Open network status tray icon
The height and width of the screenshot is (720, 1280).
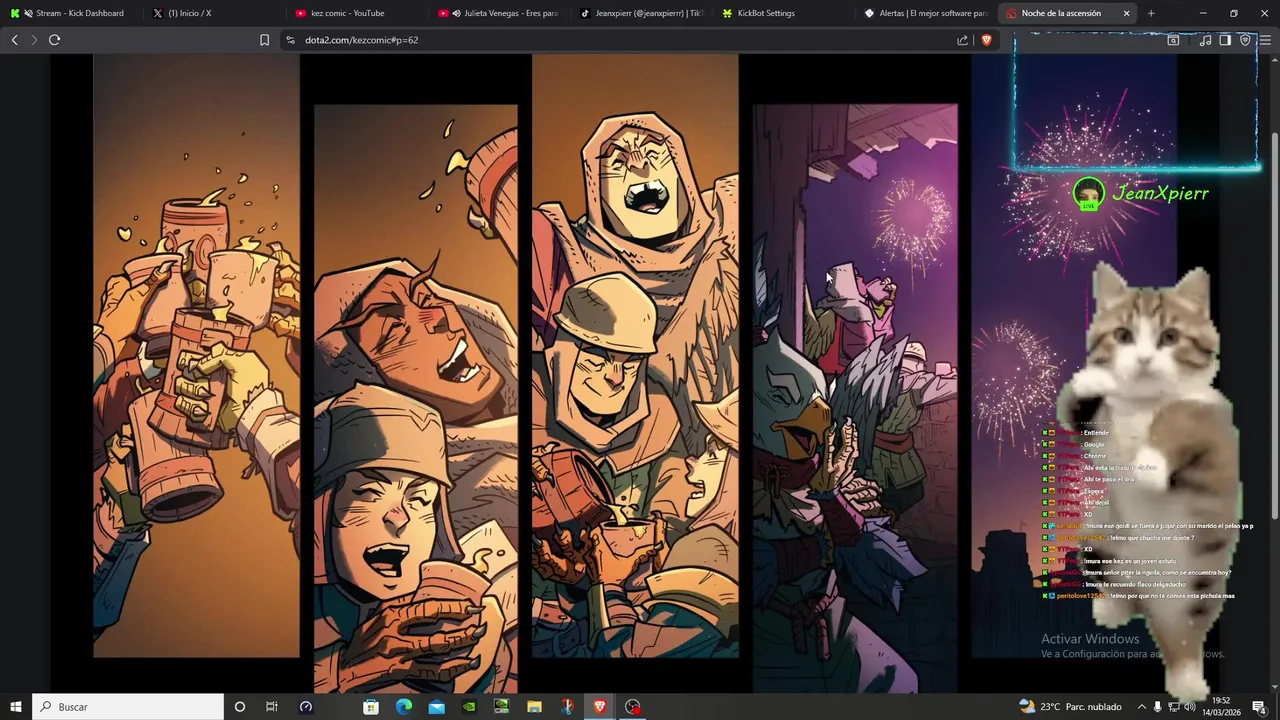pos(1175,707)
